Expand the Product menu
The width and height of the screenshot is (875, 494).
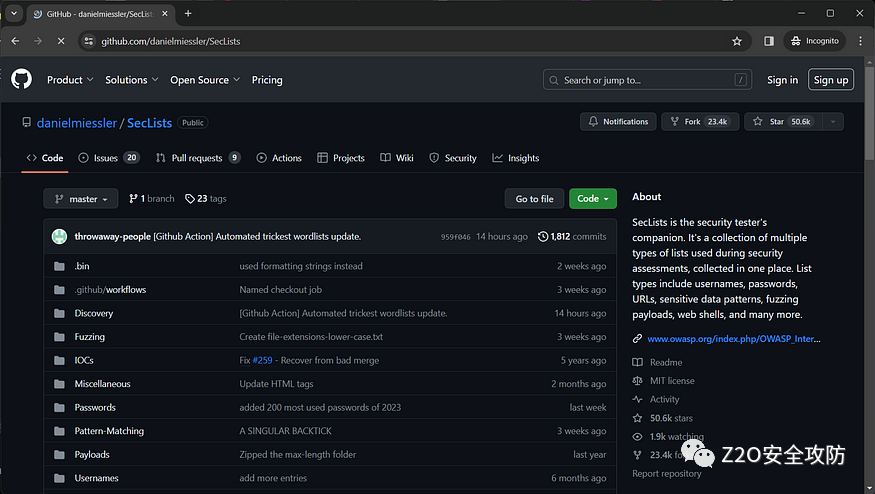click(x=70, y=80)
